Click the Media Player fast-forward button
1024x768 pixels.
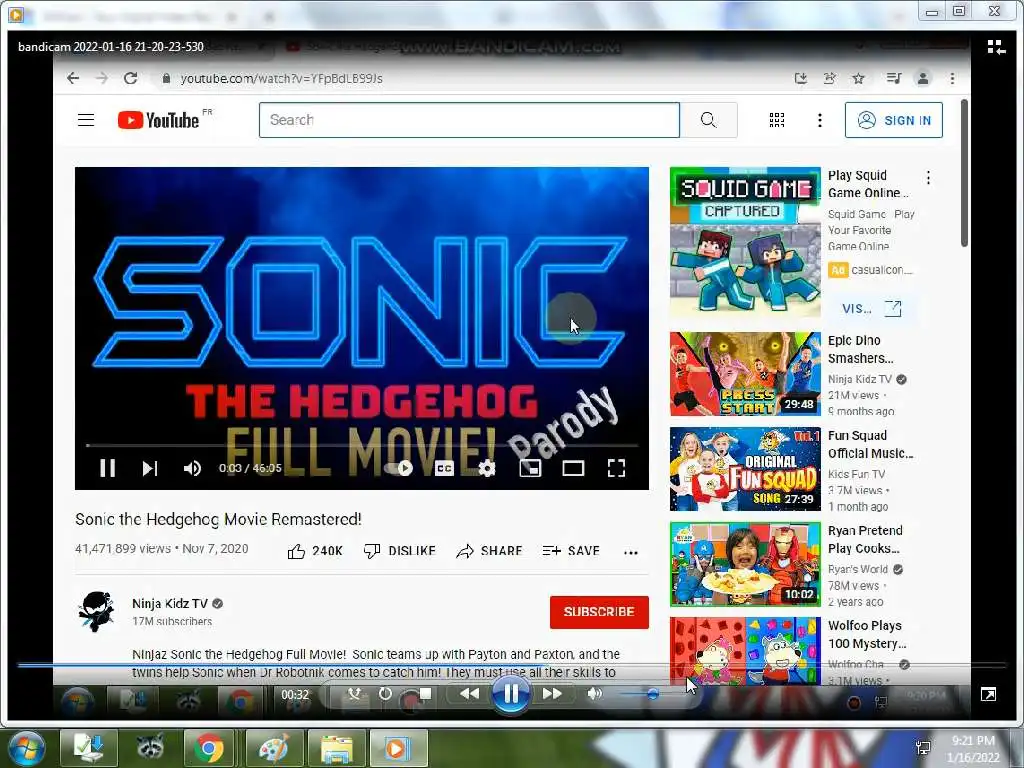point(552,694)
